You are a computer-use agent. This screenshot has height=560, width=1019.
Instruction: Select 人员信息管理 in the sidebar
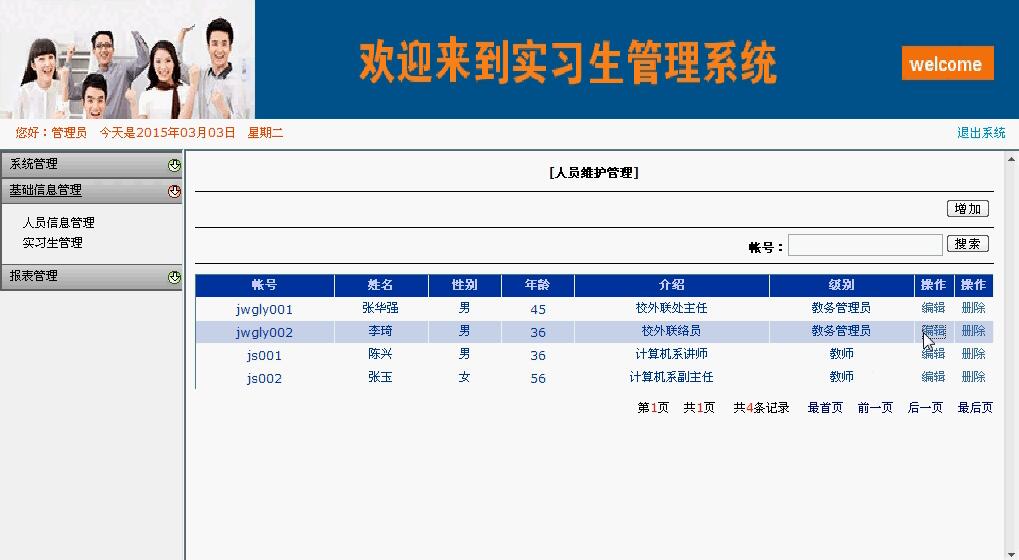click(58, 222)
